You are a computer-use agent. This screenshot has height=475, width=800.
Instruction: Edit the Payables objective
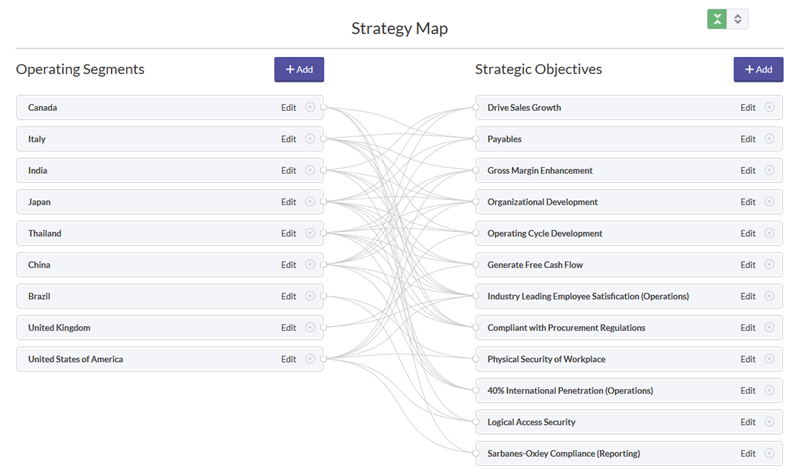[748, 139]
